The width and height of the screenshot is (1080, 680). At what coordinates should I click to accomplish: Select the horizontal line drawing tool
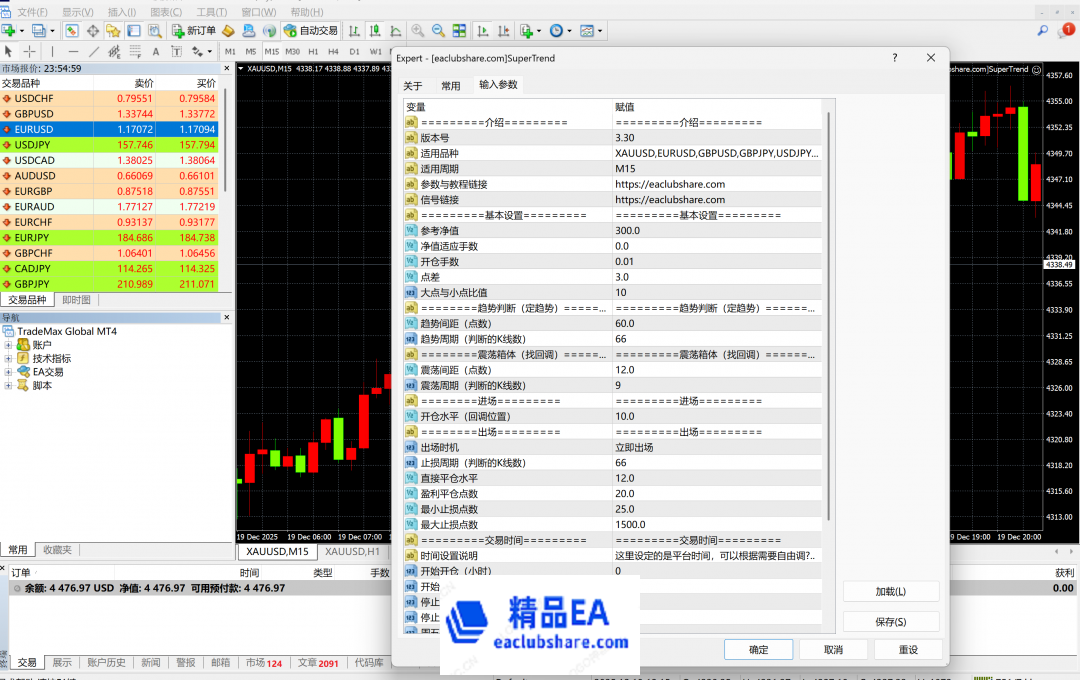coord(73,51)
